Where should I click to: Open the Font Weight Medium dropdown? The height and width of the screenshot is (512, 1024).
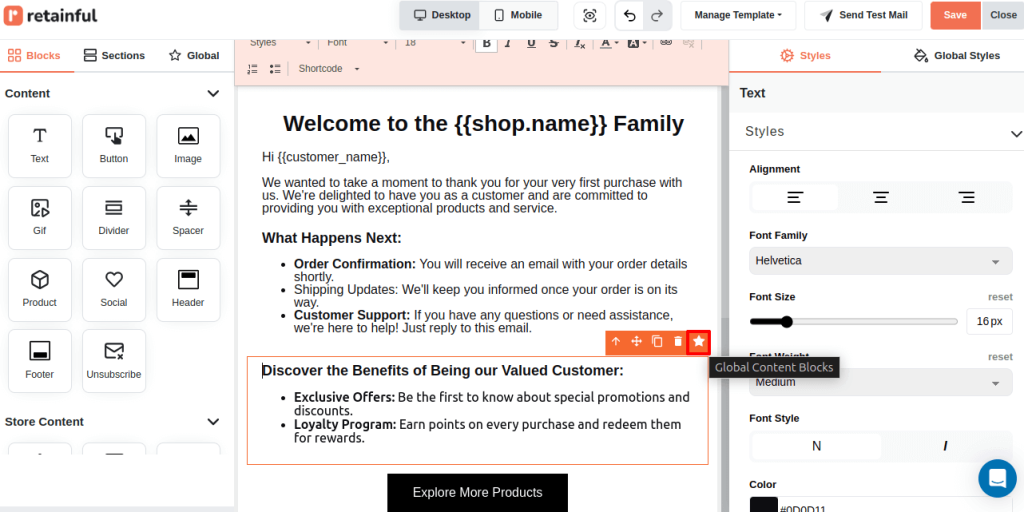[881, 382]
